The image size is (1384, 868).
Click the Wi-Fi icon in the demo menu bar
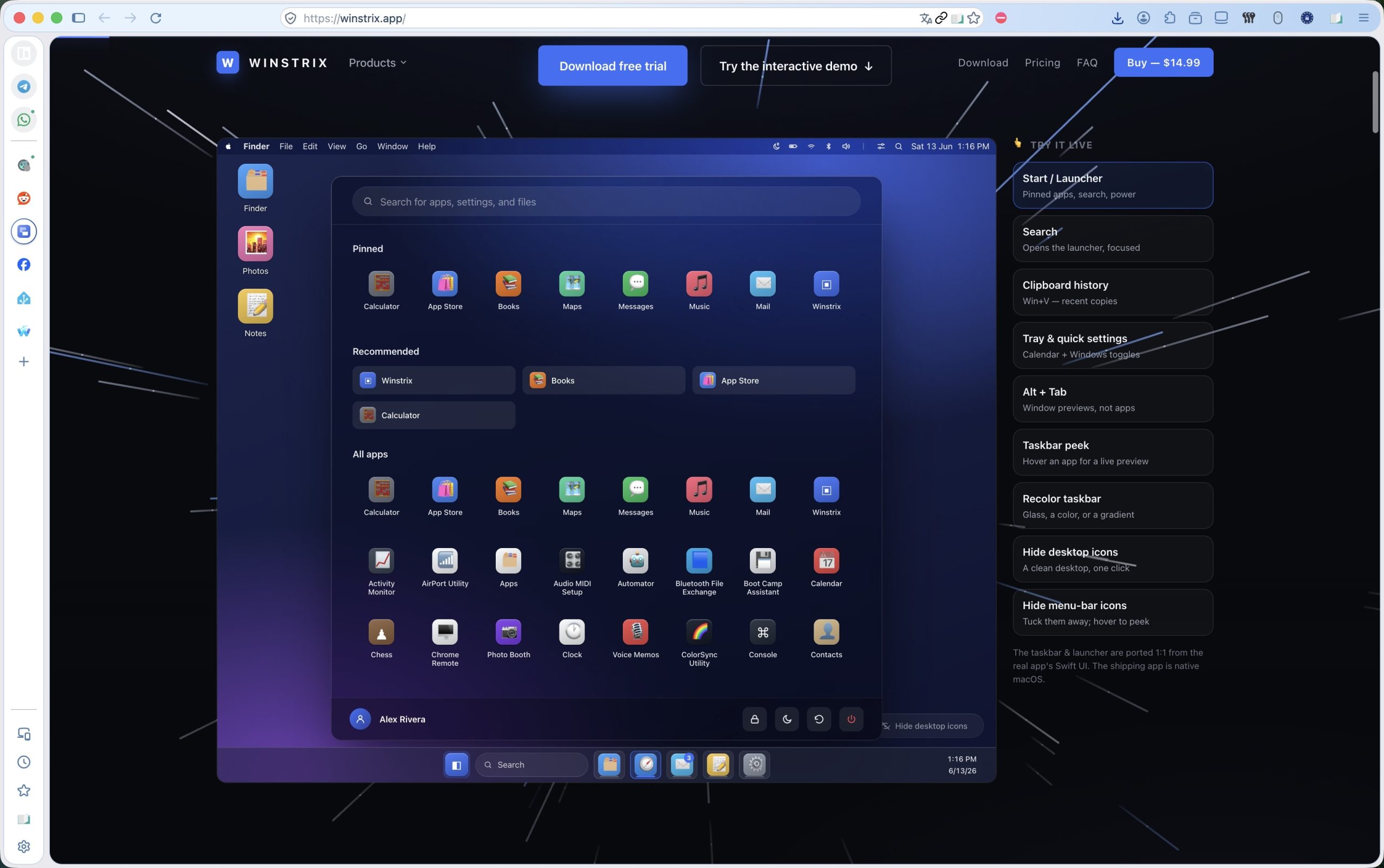[x=811, y=146]
